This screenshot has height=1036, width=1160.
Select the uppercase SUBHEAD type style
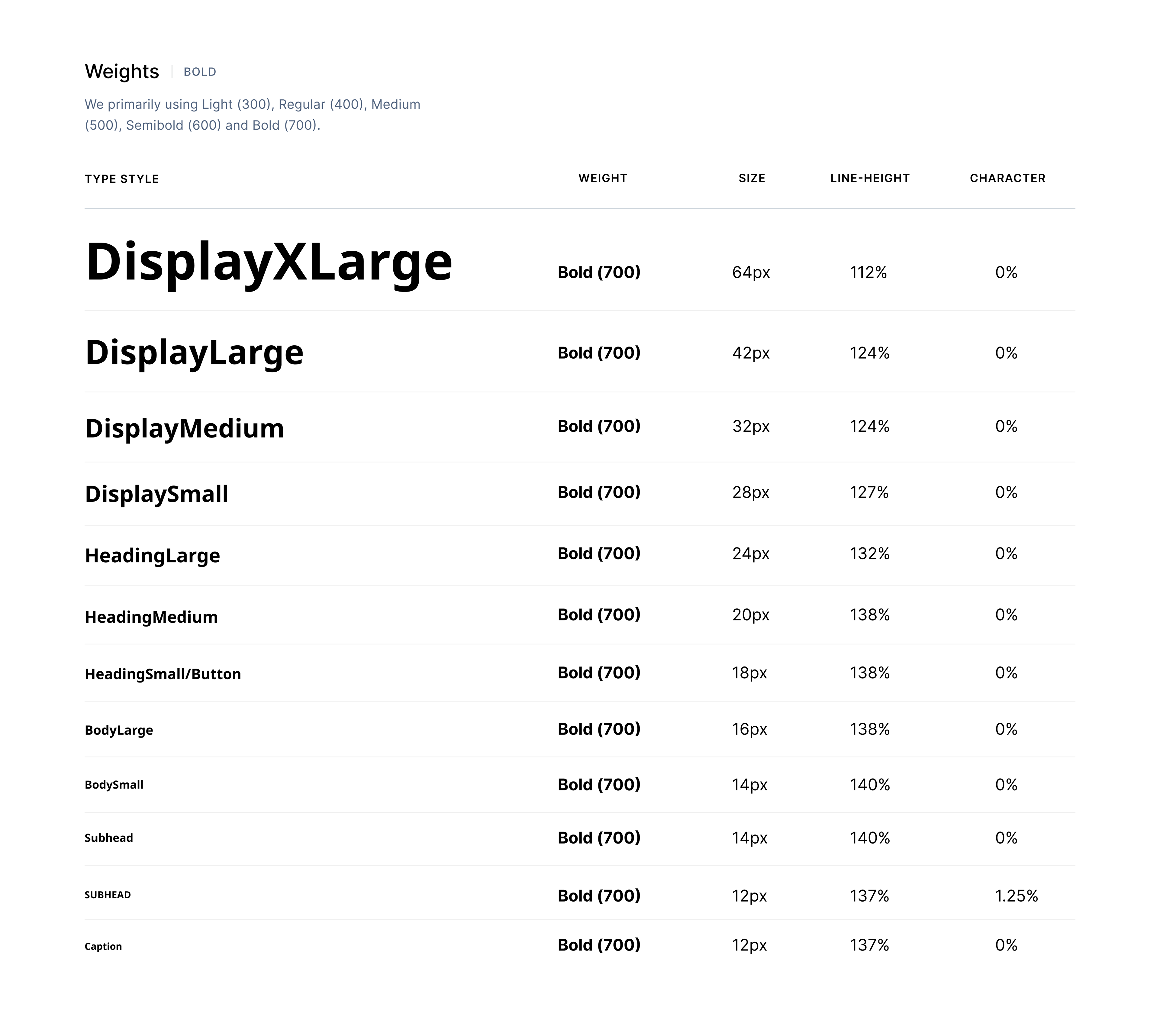point(108,895)
